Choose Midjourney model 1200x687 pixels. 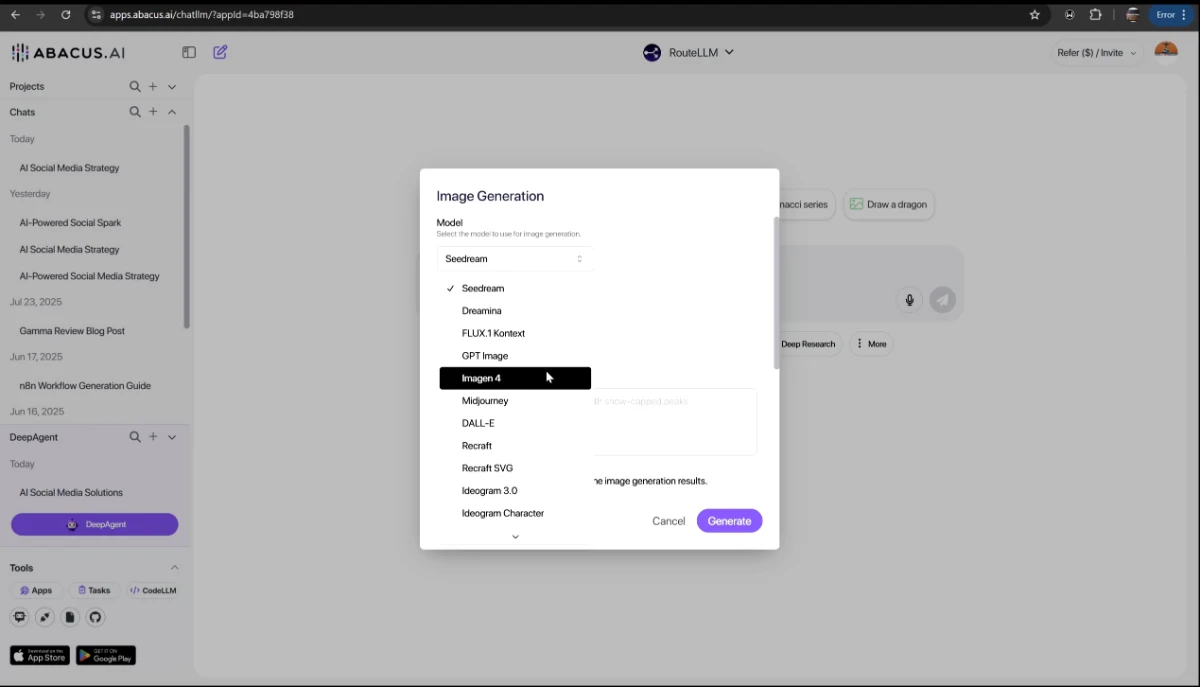(x=515, y=401)
